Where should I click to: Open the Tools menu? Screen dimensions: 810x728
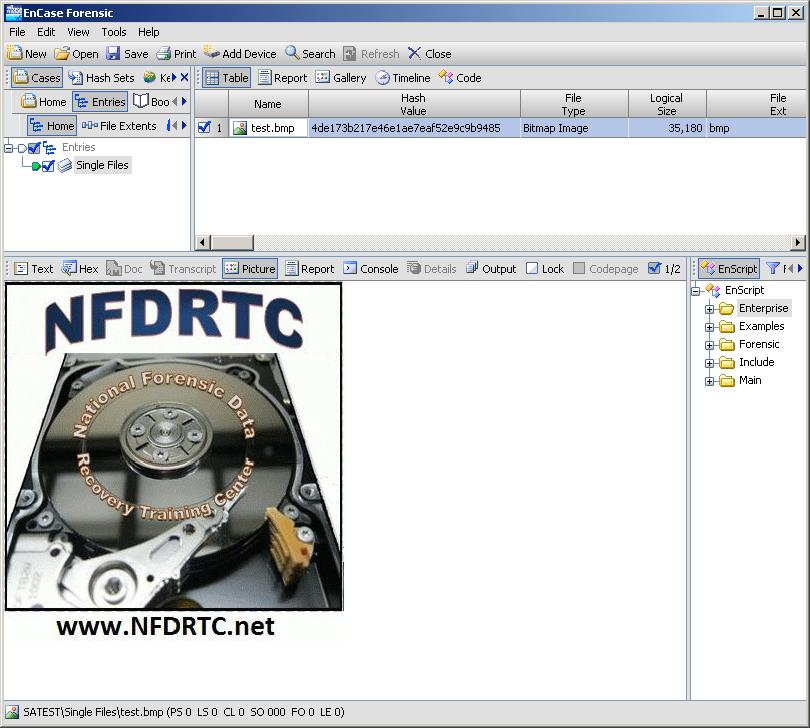(x=114, y=32)
